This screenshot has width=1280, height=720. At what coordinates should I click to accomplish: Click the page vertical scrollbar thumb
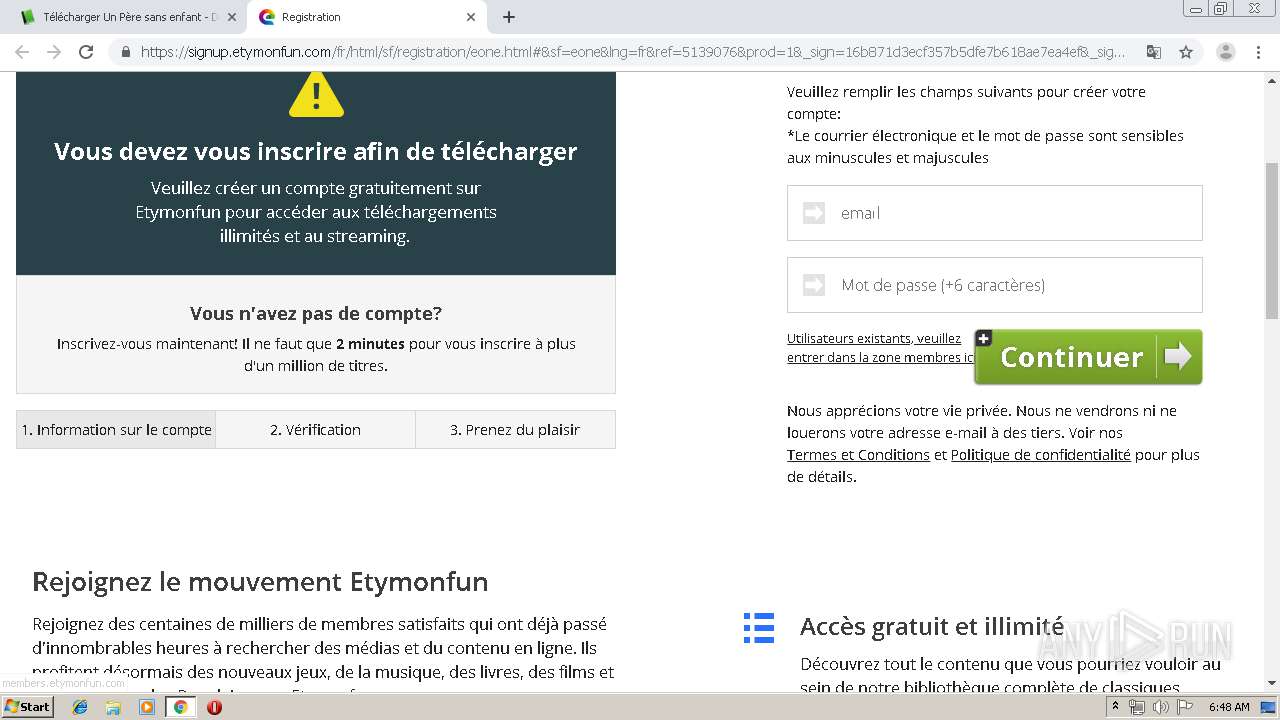(1271, 240)
